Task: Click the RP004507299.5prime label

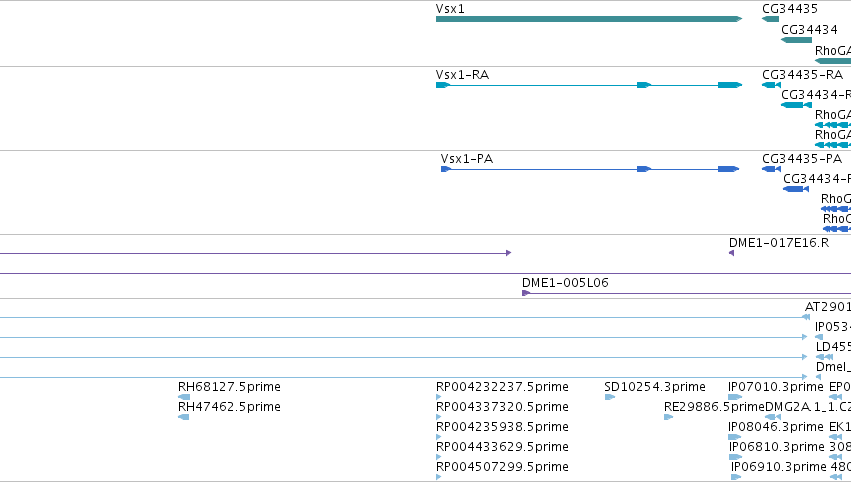Action: (x=502, y=467)
